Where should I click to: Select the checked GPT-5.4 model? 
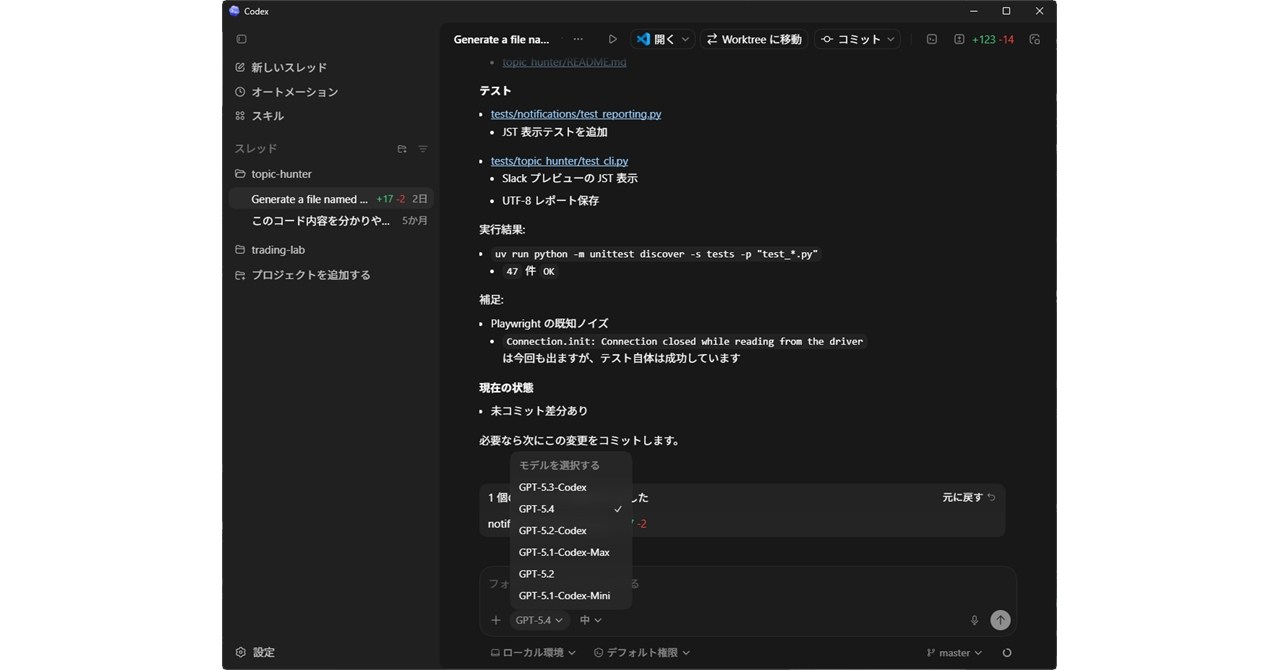click(x=571, y=509)
